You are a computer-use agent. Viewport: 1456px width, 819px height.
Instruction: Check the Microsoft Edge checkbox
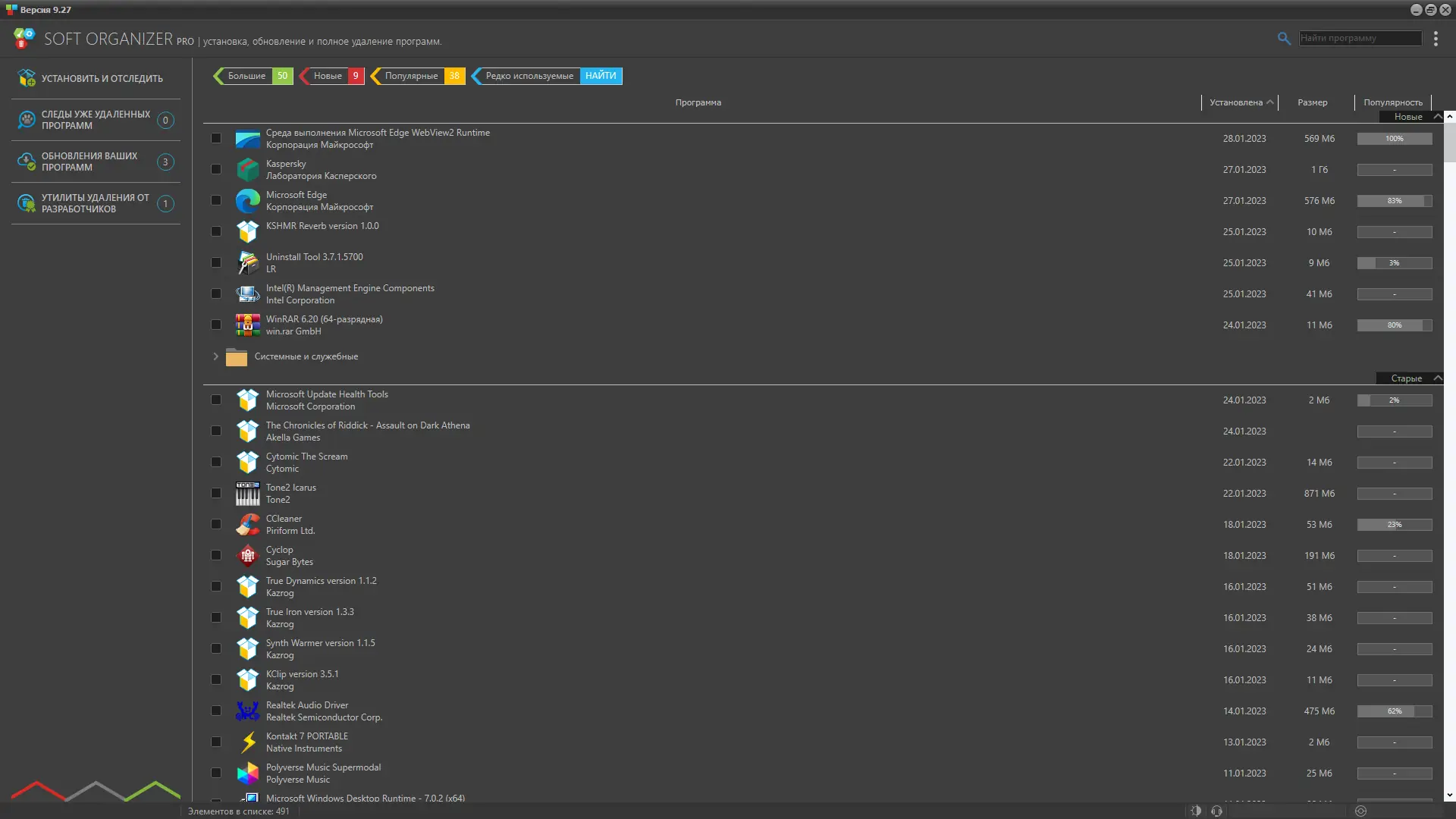pyautogui.click(x=216, y=201)
